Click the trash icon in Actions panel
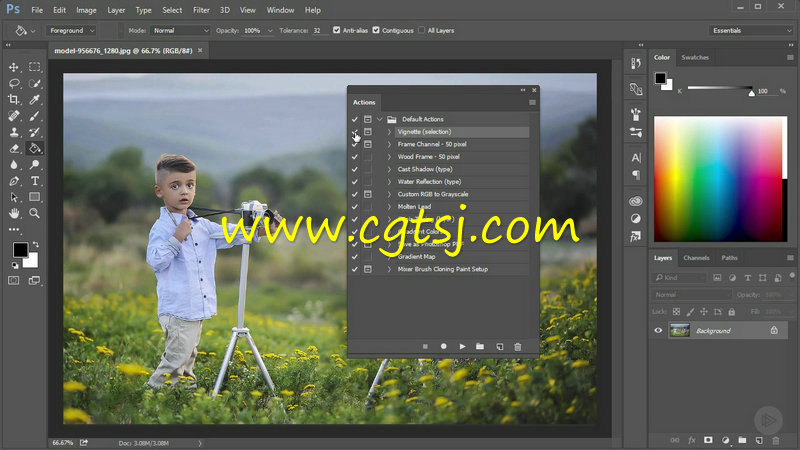 517,346
